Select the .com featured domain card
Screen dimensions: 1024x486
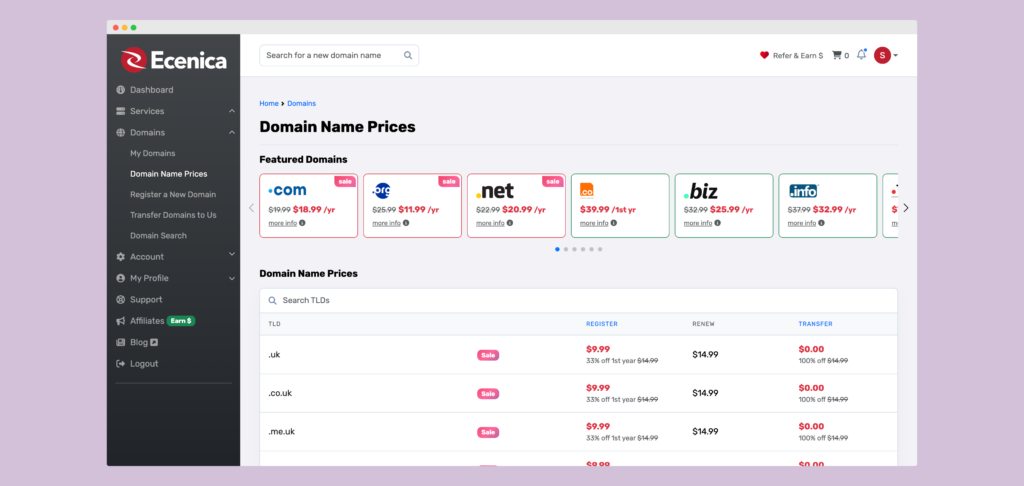tap(308, 206)
